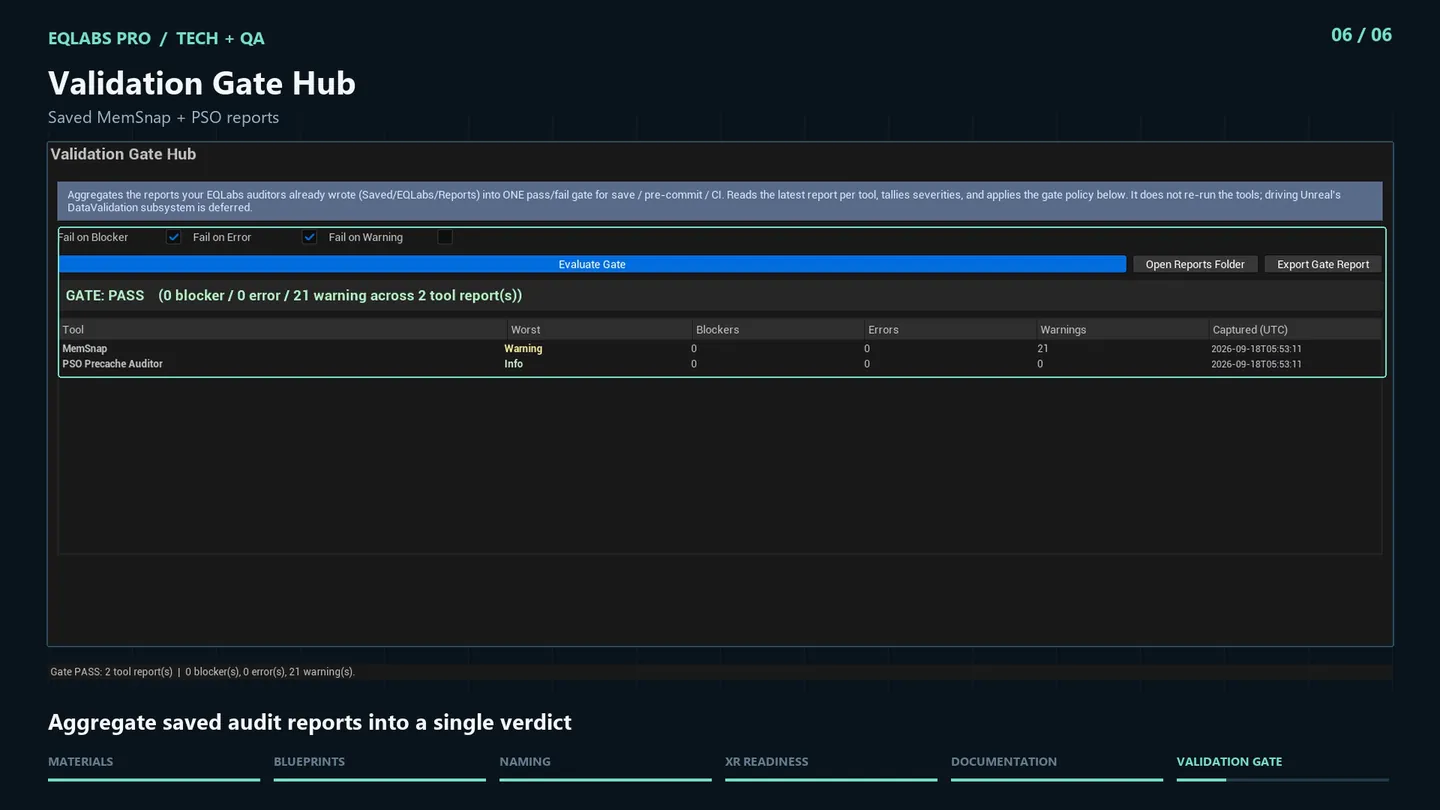This screenshot has width=1440, height=810.
Task: Uncheck the Fail on Error checkbox
Action: [310, 237]
